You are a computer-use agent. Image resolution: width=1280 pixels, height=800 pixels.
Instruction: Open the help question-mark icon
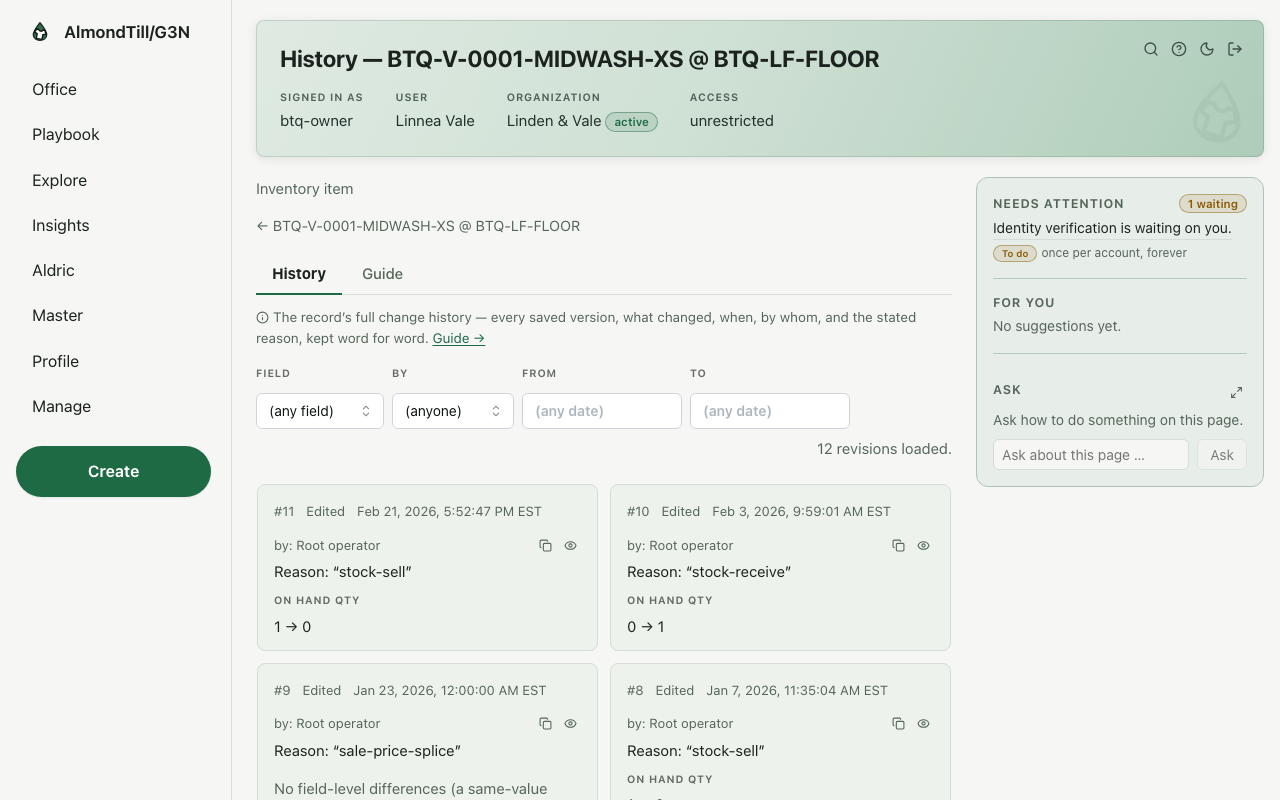point(1179,49)
